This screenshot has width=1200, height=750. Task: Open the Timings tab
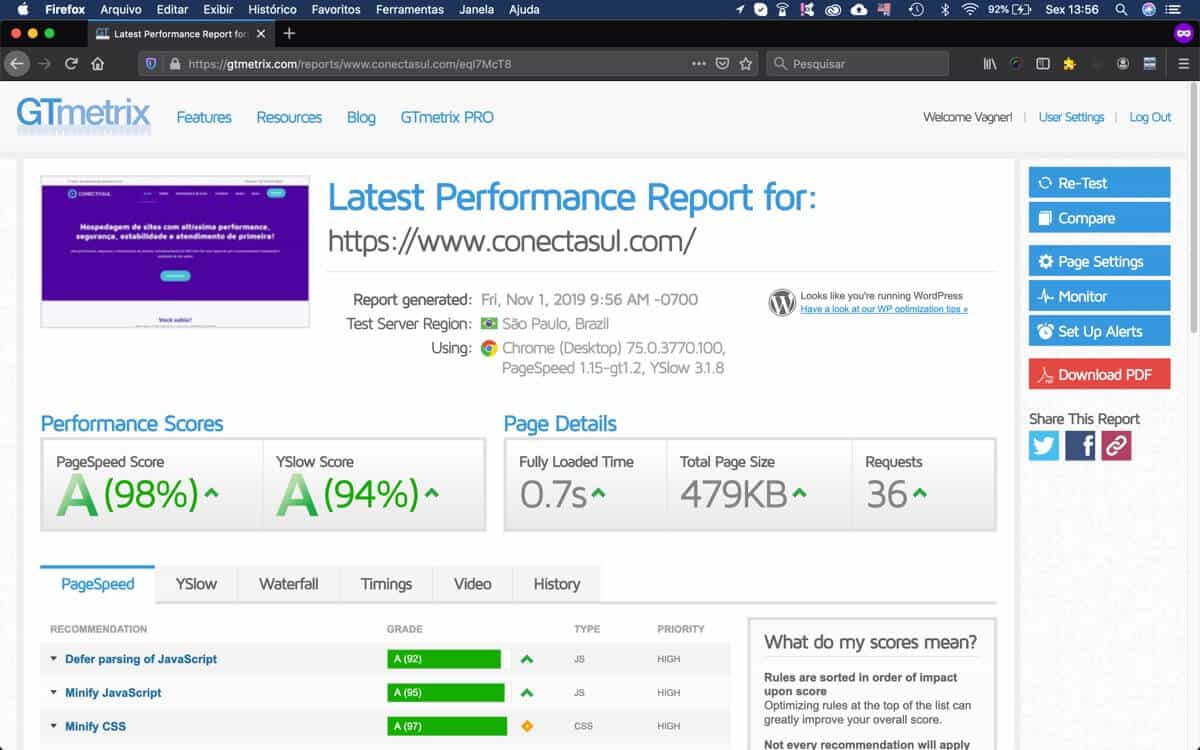tap(386, 584)
